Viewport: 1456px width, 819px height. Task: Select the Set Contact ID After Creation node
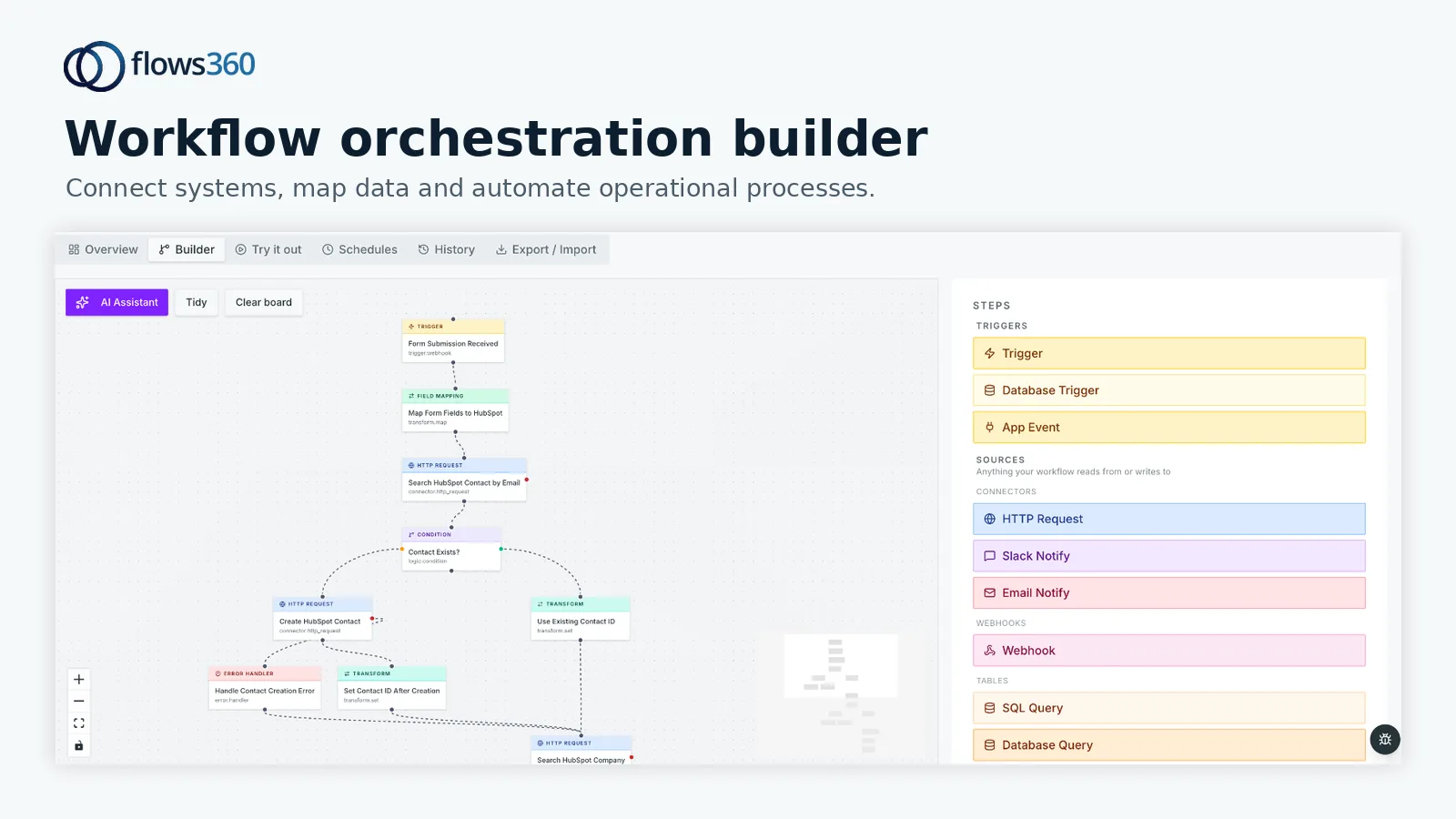[391, 688]
